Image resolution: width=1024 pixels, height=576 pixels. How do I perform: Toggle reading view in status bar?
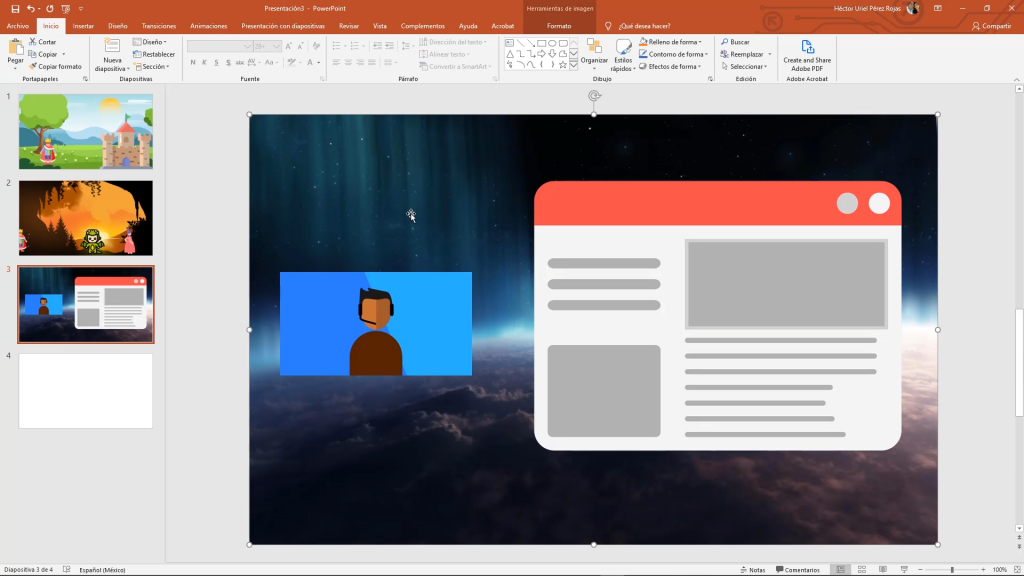tap(885, 569)
